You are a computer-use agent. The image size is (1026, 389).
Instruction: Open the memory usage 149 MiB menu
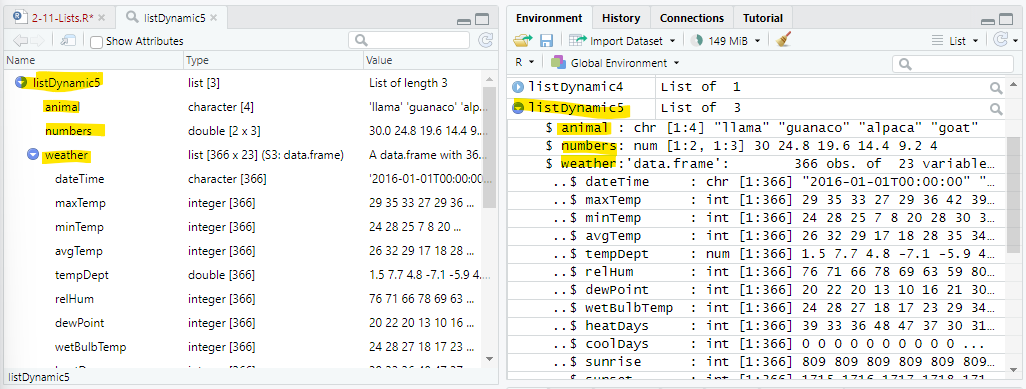point(726,41)
